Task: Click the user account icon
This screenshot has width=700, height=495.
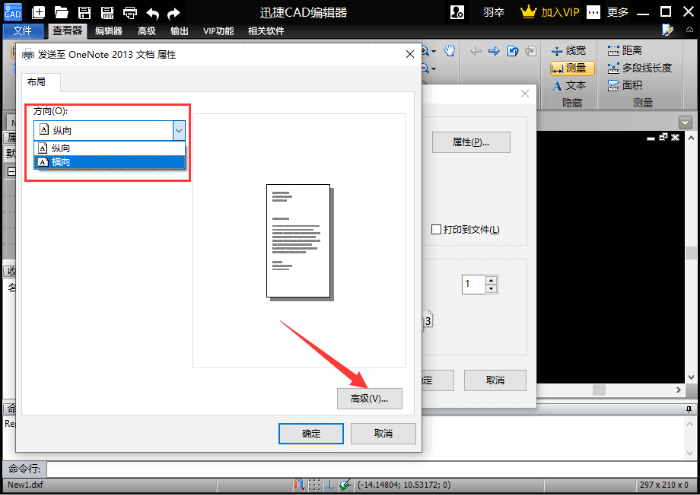Action: [x=457, y=12]
